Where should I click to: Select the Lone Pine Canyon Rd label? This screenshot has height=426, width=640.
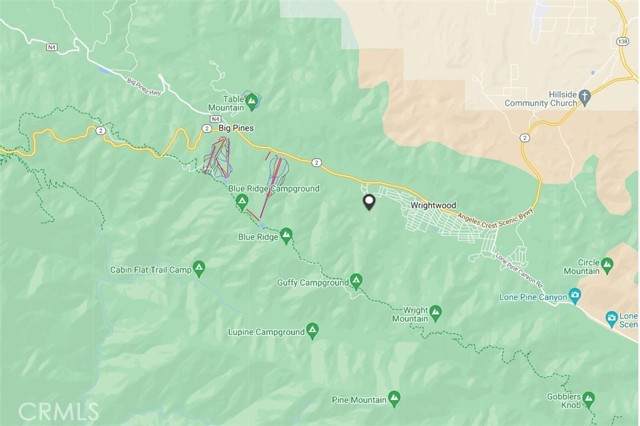click(x=517, y=265)
